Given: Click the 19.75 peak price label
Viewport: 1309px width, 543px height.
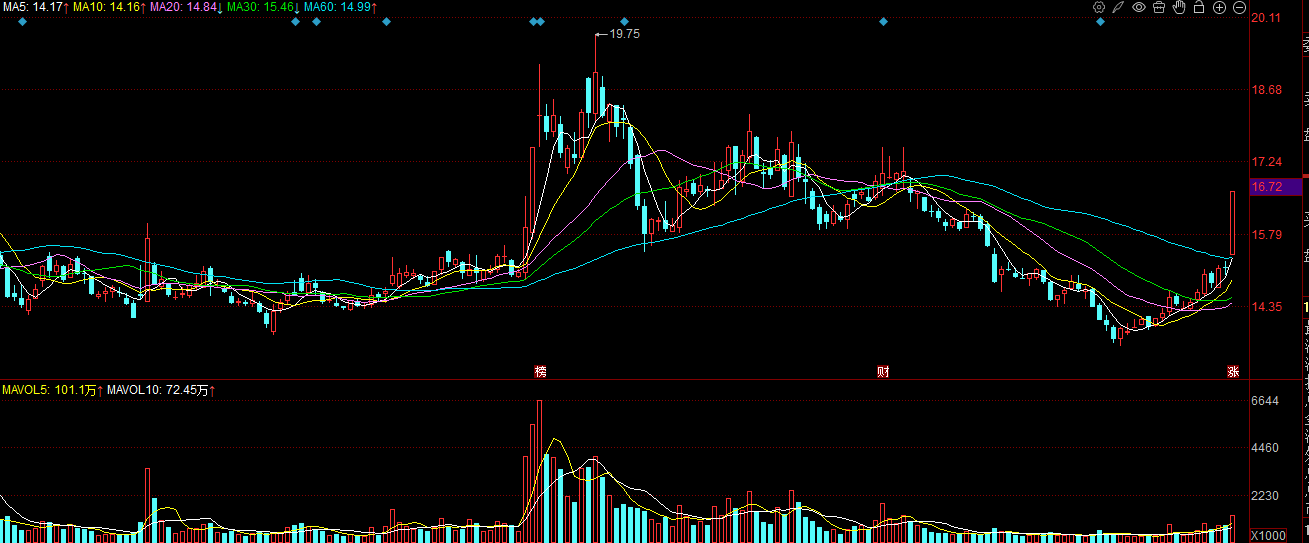Looking at the screenshot, I should (x=624, y=34).
